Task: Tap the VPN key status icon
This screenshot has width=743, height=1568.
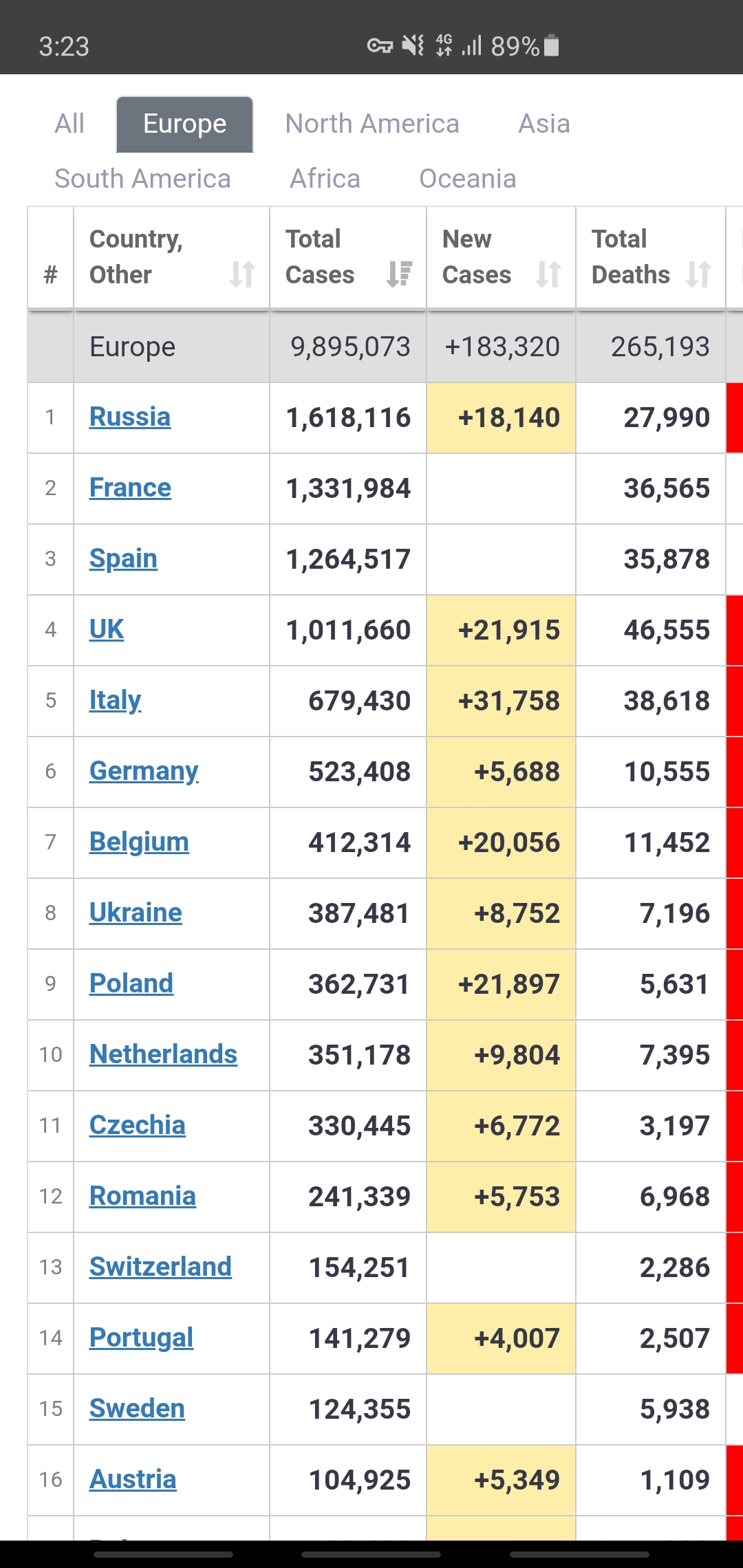Action: [x=379, y=46]
